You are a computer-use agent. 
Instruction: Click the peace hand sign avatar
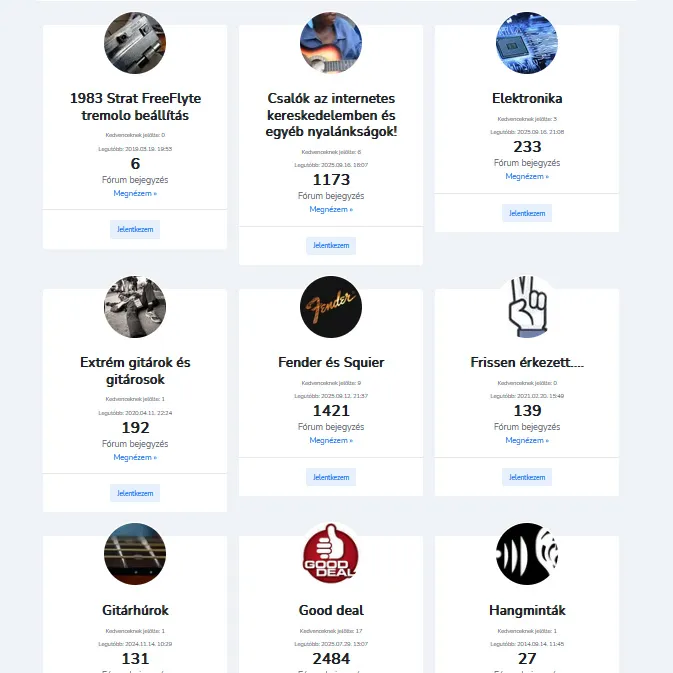click(527, 307)
